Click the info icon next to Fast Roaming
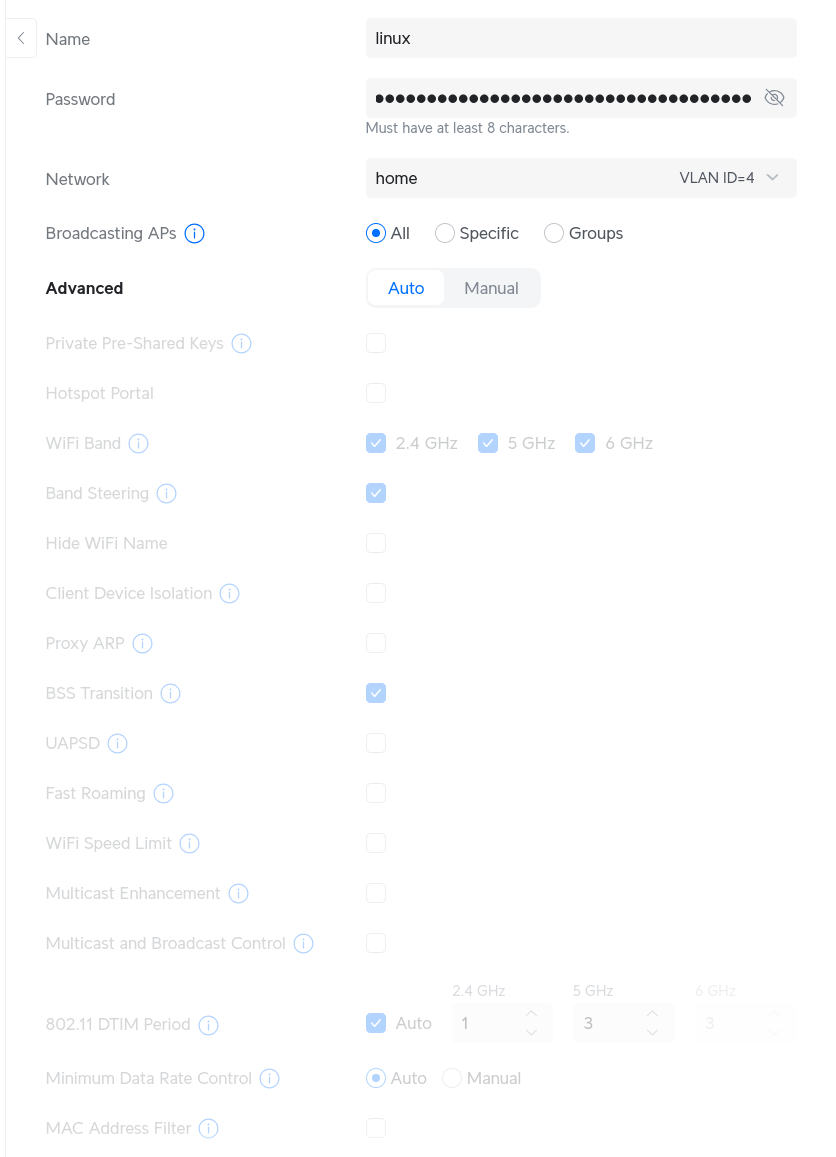Screen dimensions: 836x1157 coord(164,793)
